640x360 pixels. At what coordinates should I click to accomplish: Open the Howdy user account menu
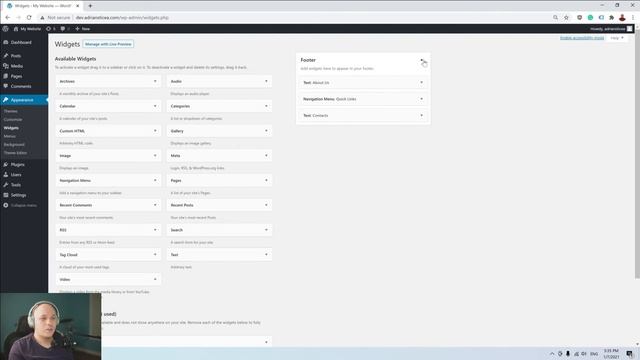[x=611, y=29]
